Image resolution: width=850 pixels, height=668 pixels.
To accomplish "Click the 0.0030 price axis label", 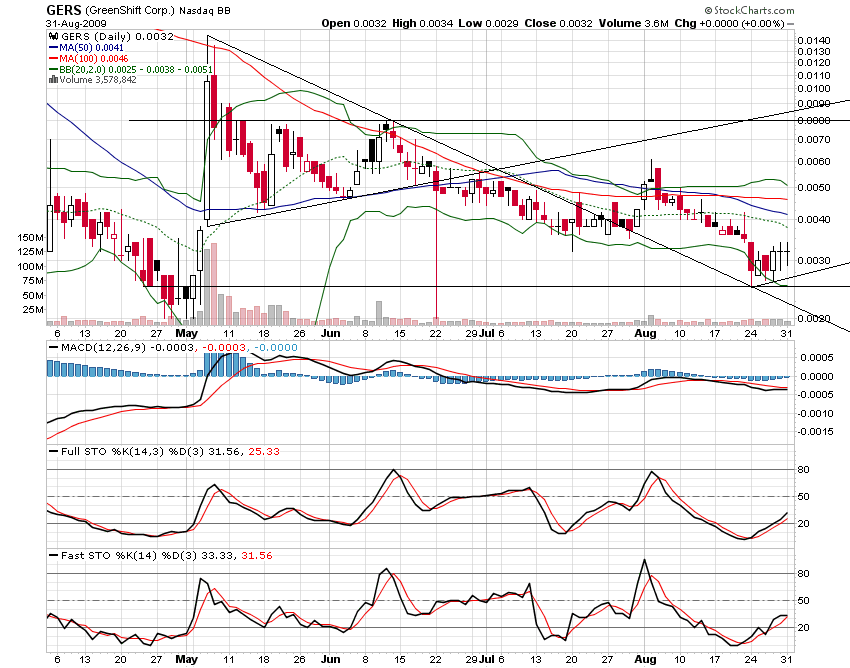I will click(x=814, y=261).
